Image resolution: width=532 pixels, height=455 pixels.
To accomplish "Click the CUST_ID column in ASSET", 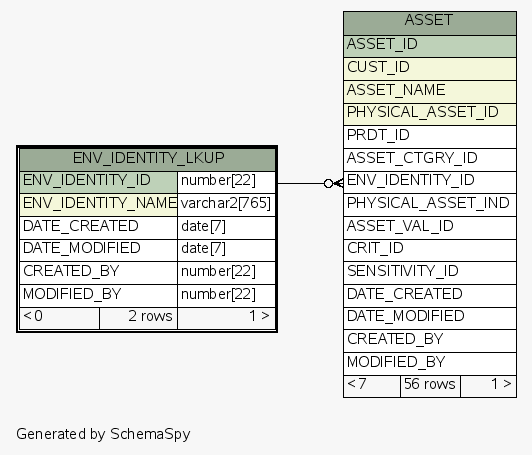I will point(430,69).
